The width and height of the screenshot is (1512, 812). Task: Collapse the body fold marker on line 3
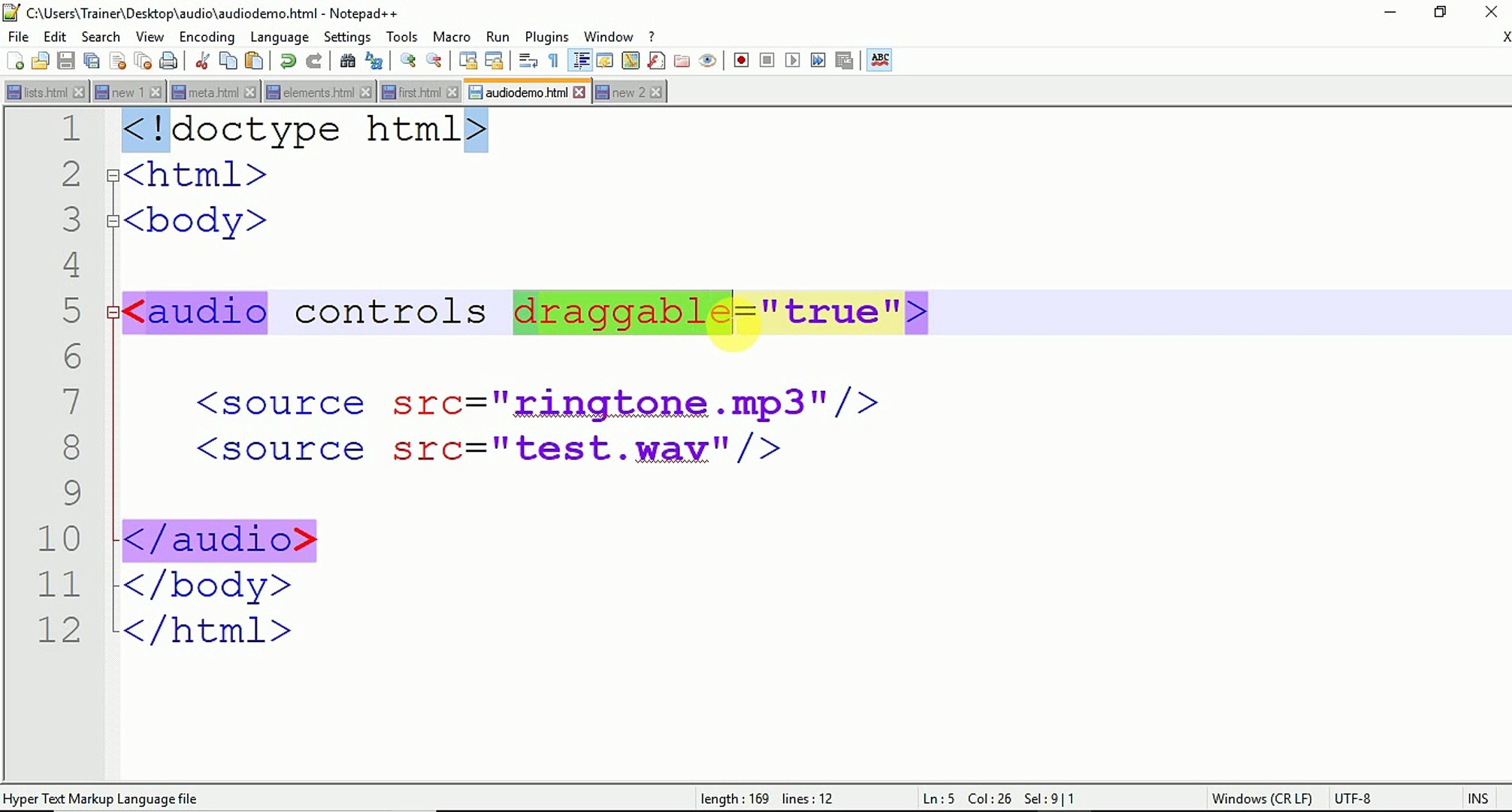click(x=113, y=221)
